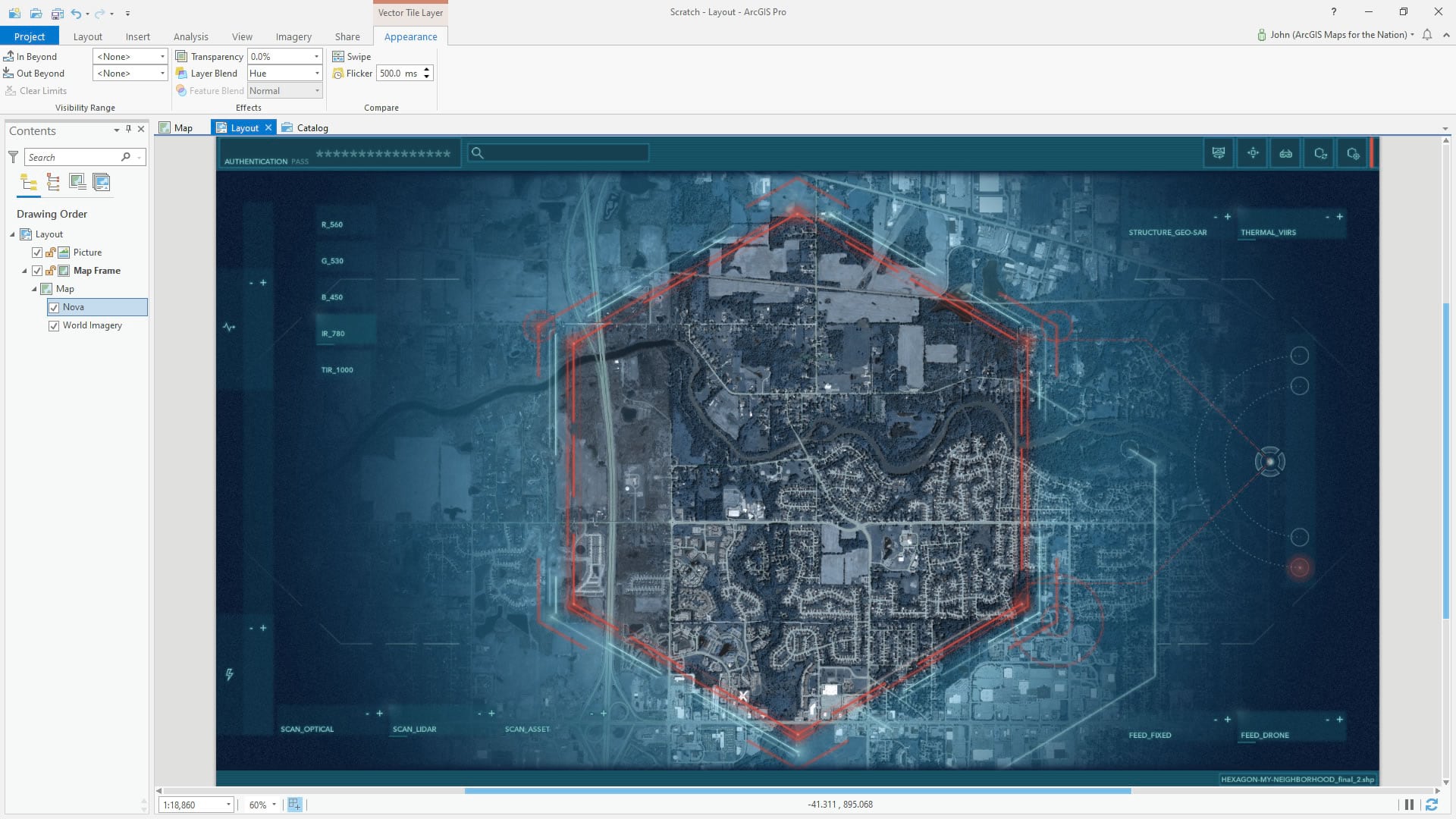Open the Imagery ribbon tab

click(x=293, y=36)
